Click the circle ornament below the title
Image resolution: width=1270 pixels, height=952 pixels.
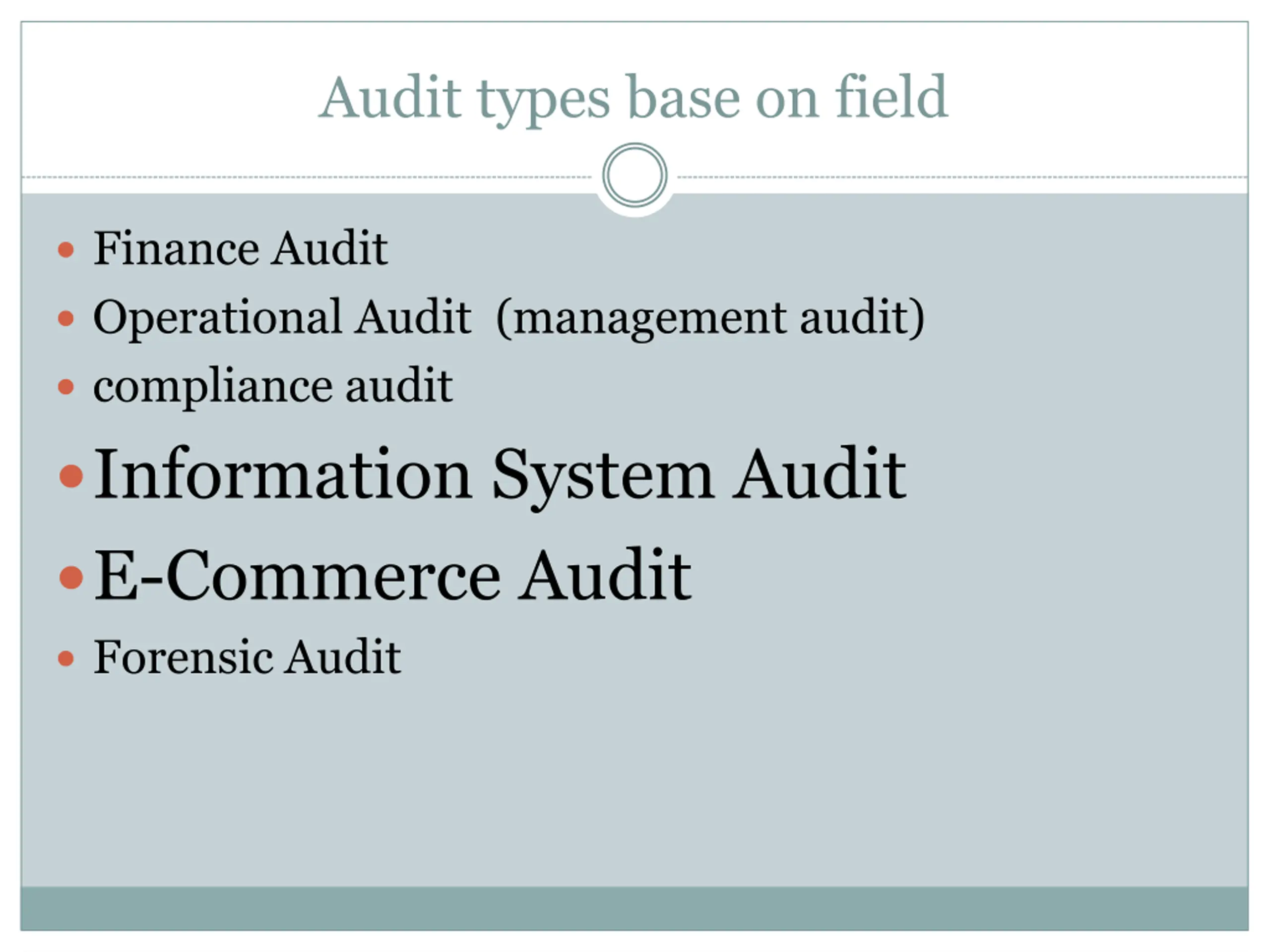pyautogui.click(x=635, y=175)
